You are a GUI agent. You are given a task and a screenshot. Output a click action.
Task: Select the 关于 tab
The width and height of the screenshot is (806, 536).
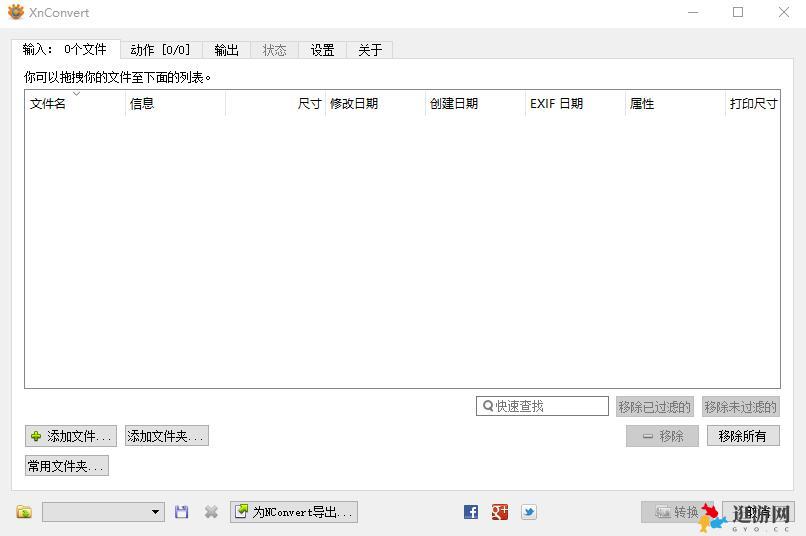[370, 50]
